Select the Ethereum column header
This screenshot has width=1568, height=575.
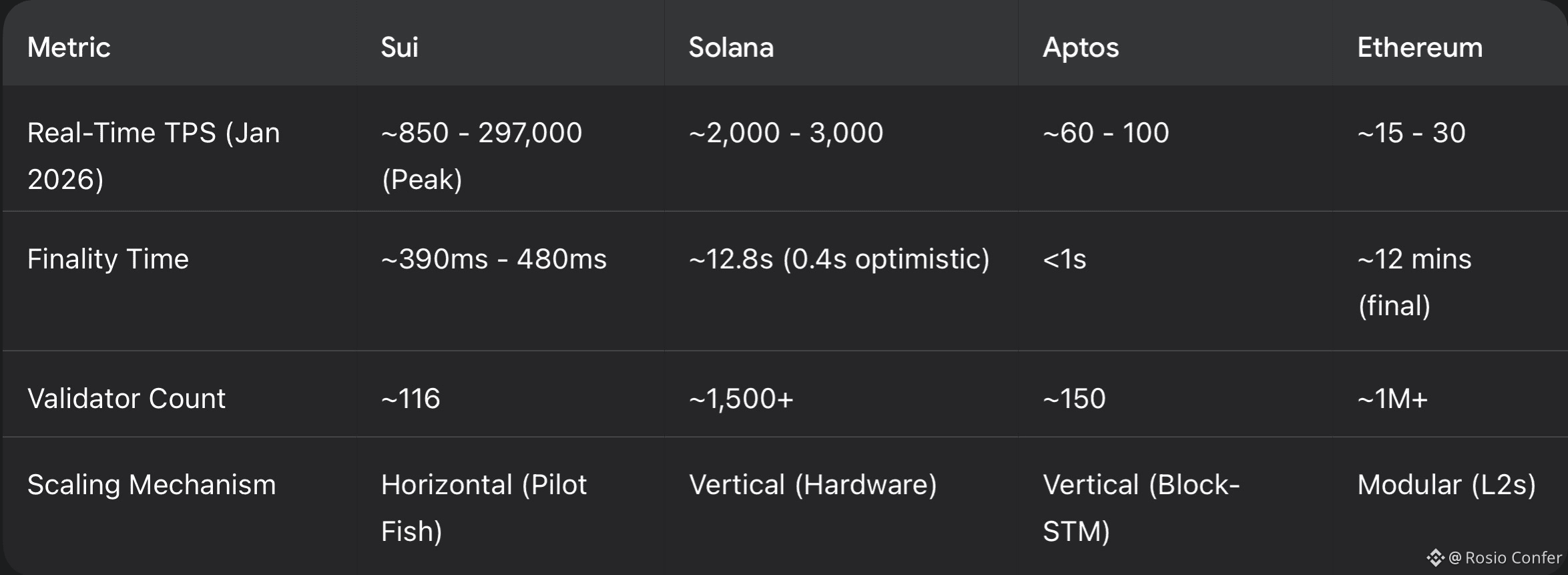tap(1420, 47)
